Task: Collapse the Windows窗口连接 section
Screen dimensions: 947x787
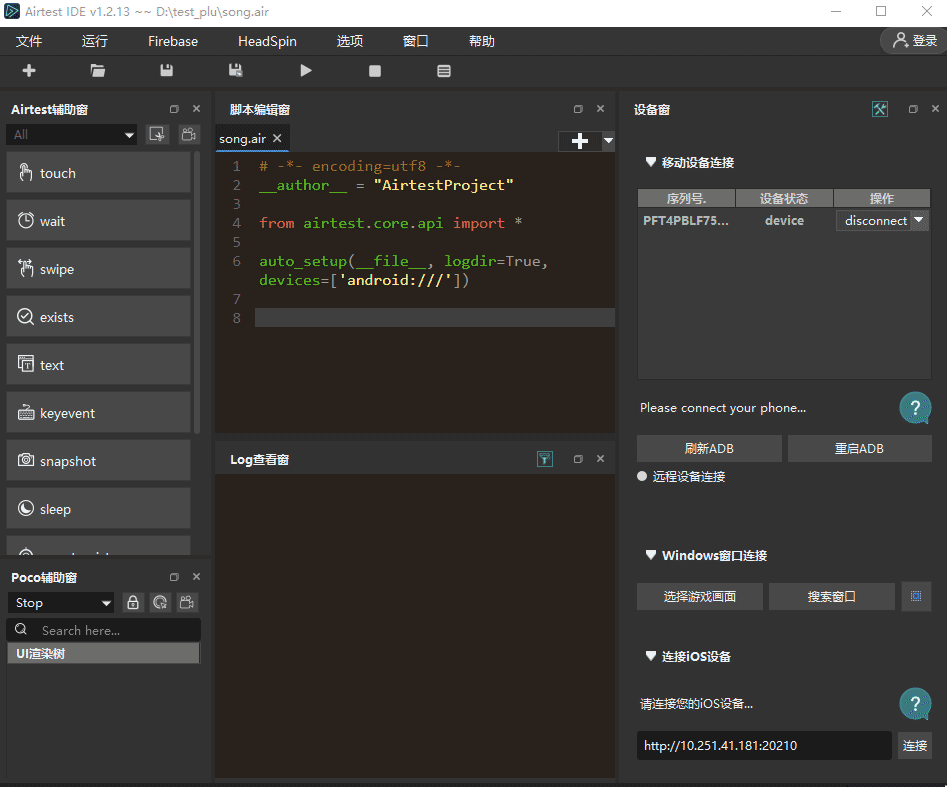Action: [651, 555]
